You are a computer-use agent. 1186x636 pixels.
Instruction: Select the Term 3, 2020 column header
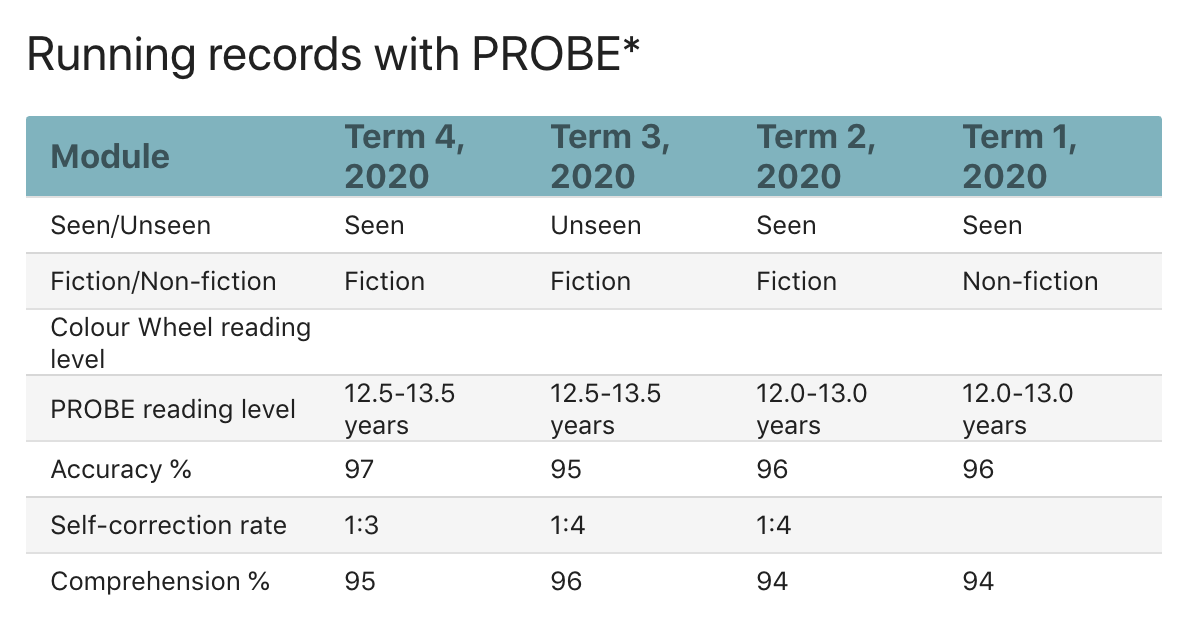(610, 157)
